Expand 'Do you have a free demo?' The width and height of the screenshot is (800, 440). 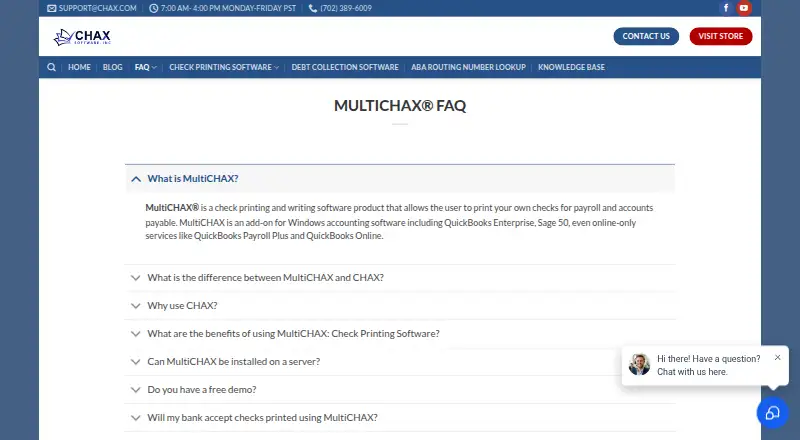coord(400,390)
